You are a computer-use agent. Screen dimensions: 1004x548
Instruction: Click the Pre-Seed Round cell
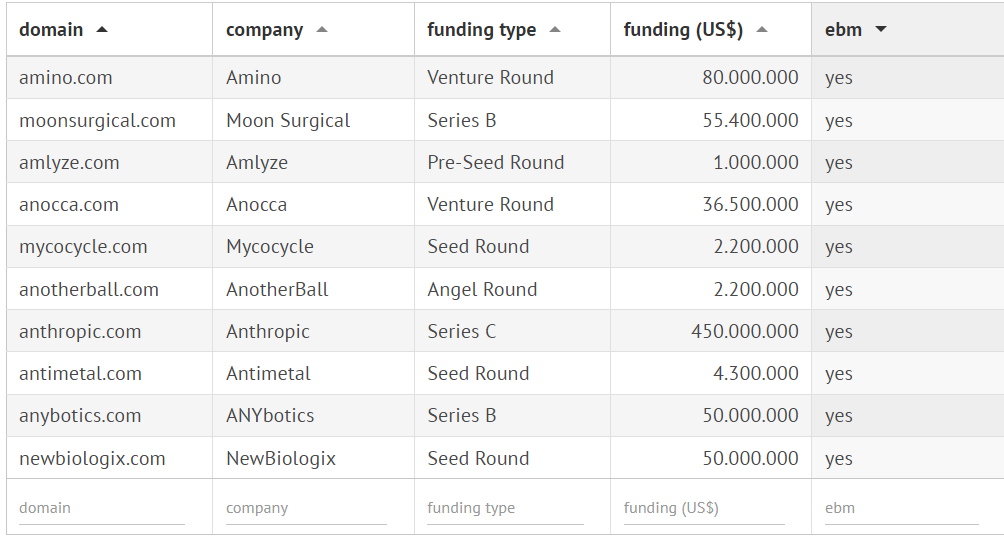pos(495,163)
